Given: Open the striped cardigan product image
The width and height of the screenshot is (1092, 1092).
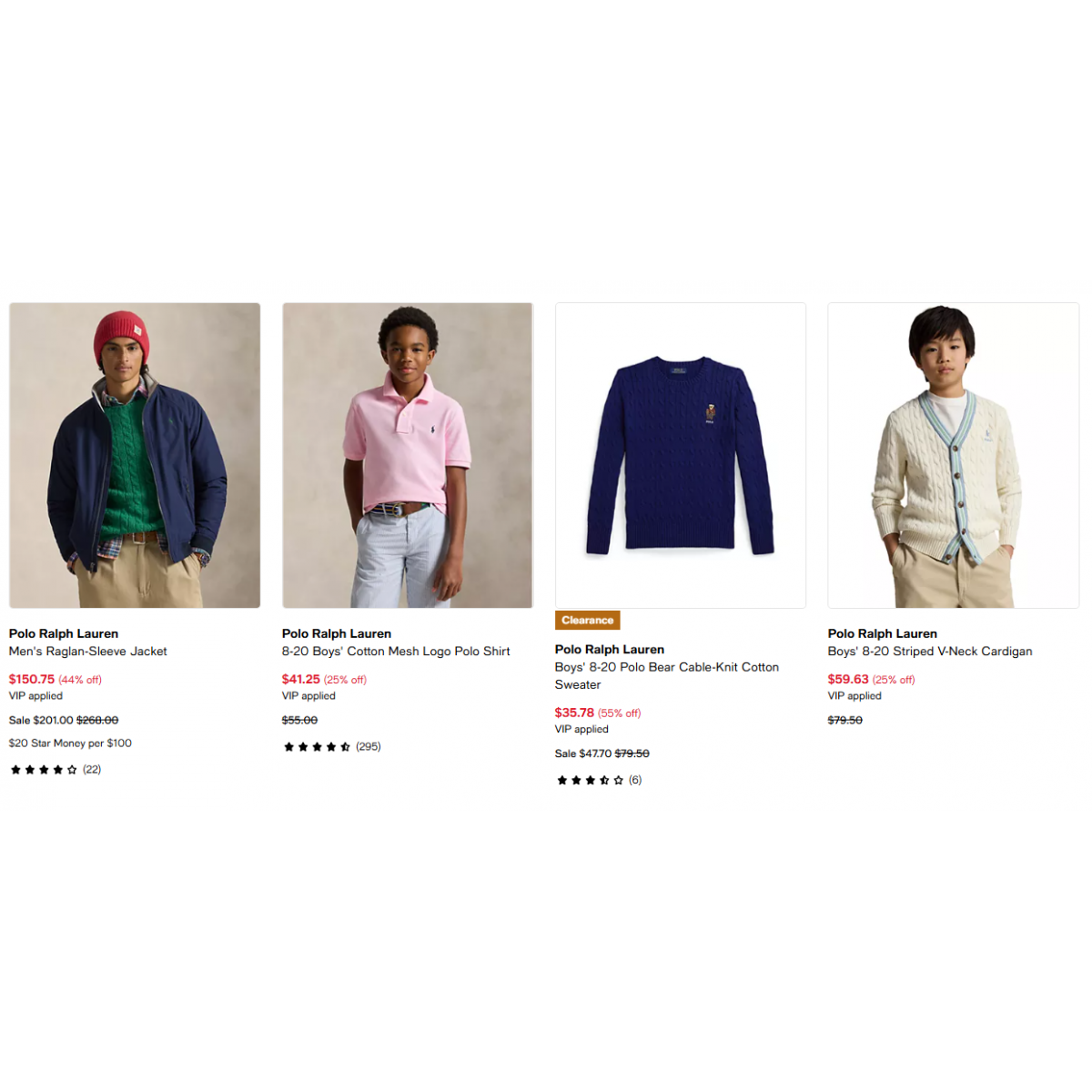Looking at the screenshot, I should (954, 455).
